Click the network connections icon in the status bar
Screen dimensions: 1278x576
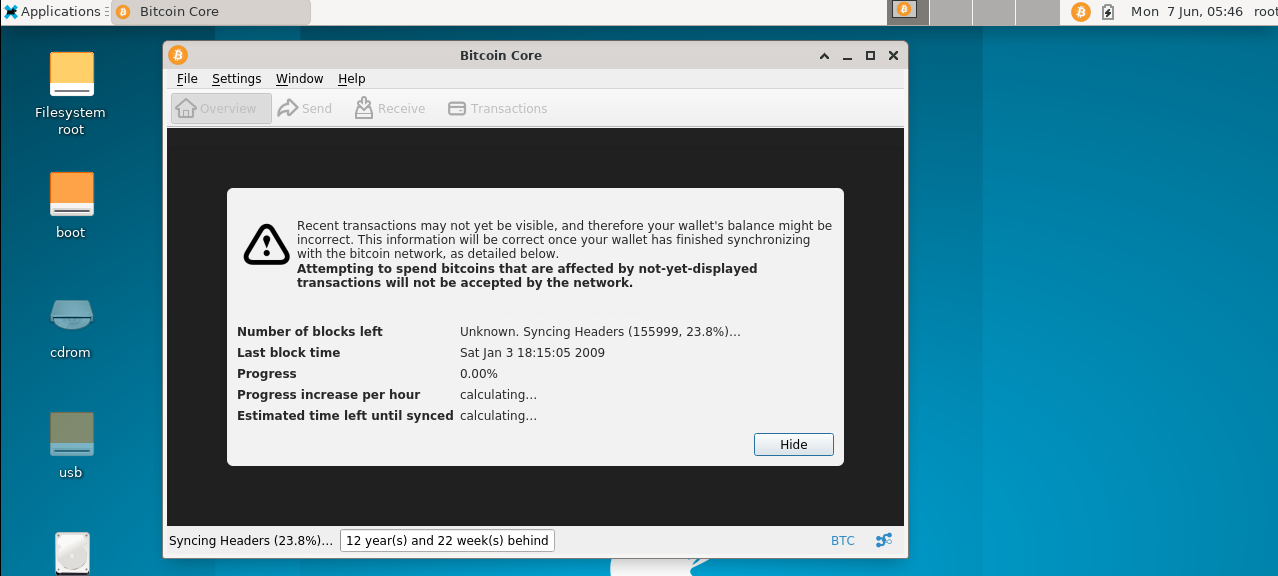(884, 541)
